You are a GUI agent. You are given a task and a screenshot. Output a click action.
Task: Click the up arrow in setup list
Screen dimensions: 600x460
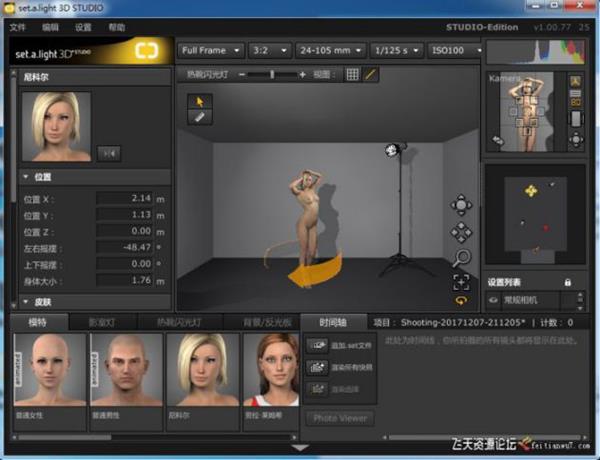(x=580, y=295)
